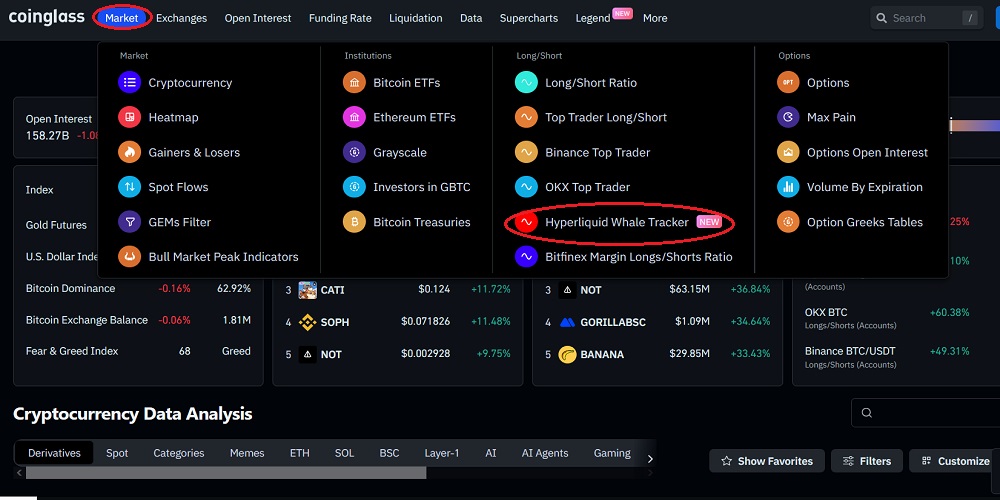This screenshot has height=500, width=1000.
Task: Click the Show Favorites button
Action: (x=768, y=461)
